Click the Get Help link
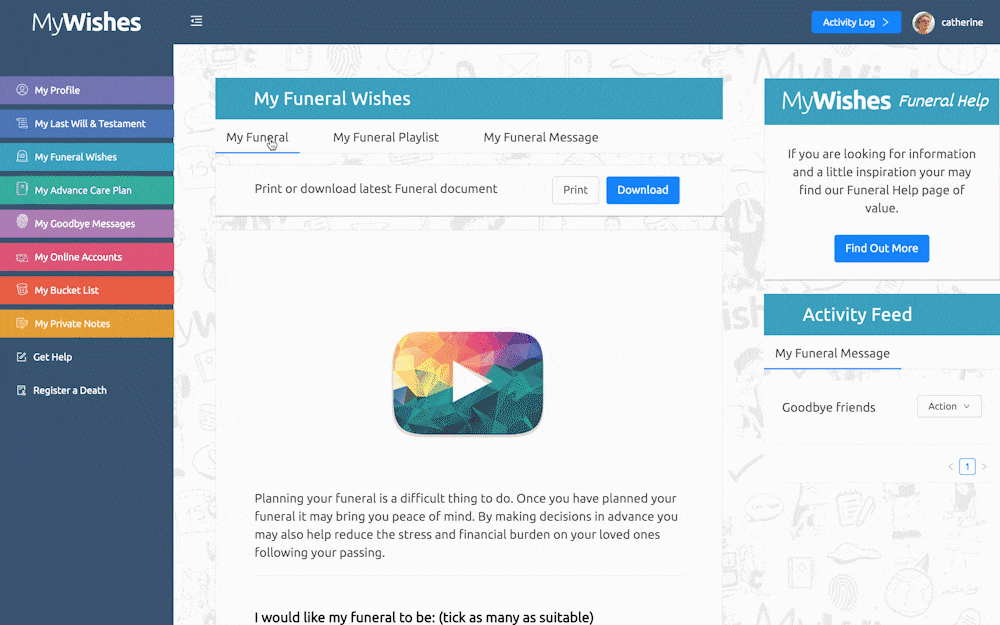Viewport: 1000px width, 625px height. [x=52, y=357]
